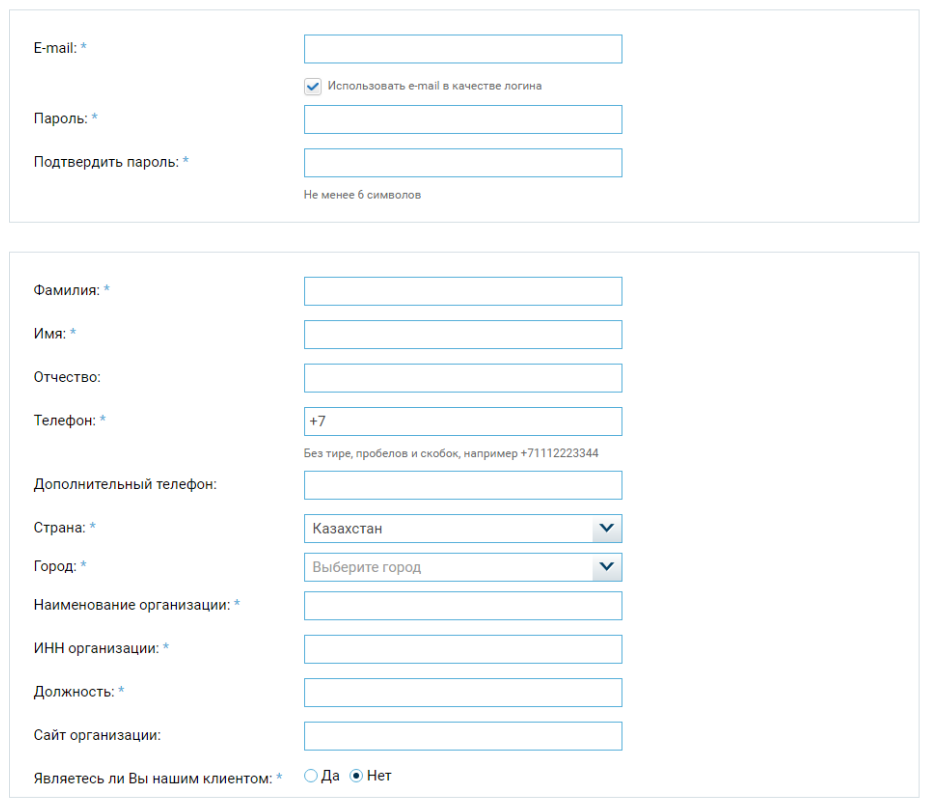The width and height of the screenshot is (931, 804).
Task: Select the 'Нет' radio button
Action: [x=356, y=776]
